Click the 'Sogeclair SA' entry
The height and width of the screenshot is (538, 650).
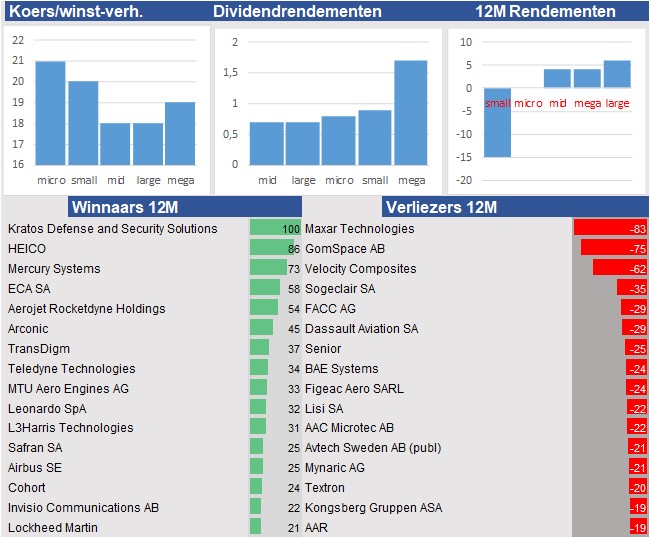pyautogui.click(x=340, y=288)
